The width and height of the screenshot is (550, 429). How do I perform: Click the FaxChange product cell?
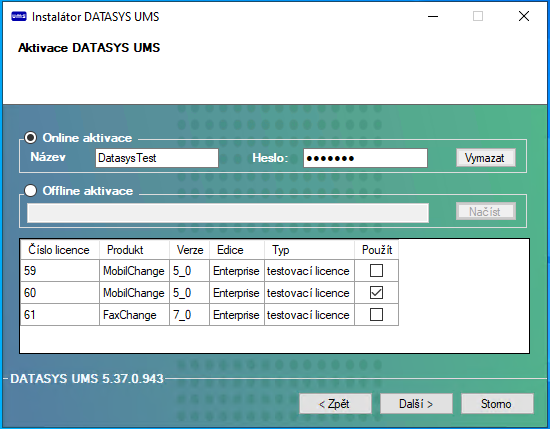click(x=134, y=315)
